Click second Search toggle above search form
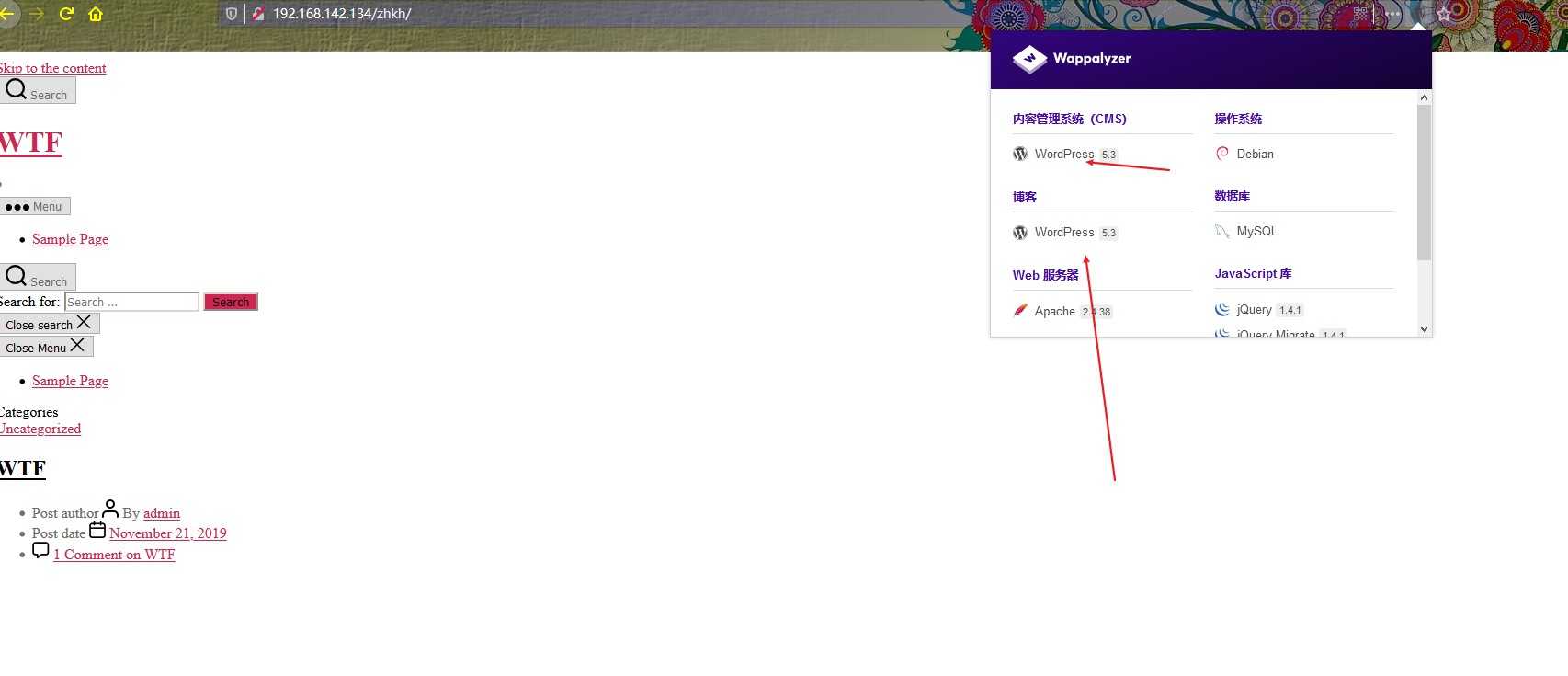 pos(38,277)
